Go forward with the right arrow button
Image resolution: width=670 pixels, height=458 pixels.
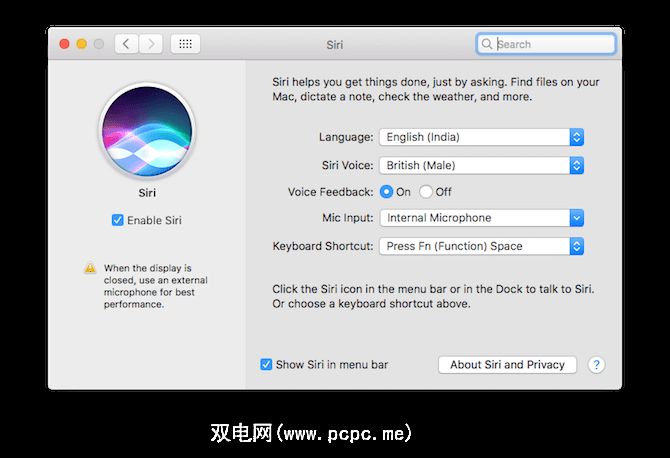click(x=151, y=44)
